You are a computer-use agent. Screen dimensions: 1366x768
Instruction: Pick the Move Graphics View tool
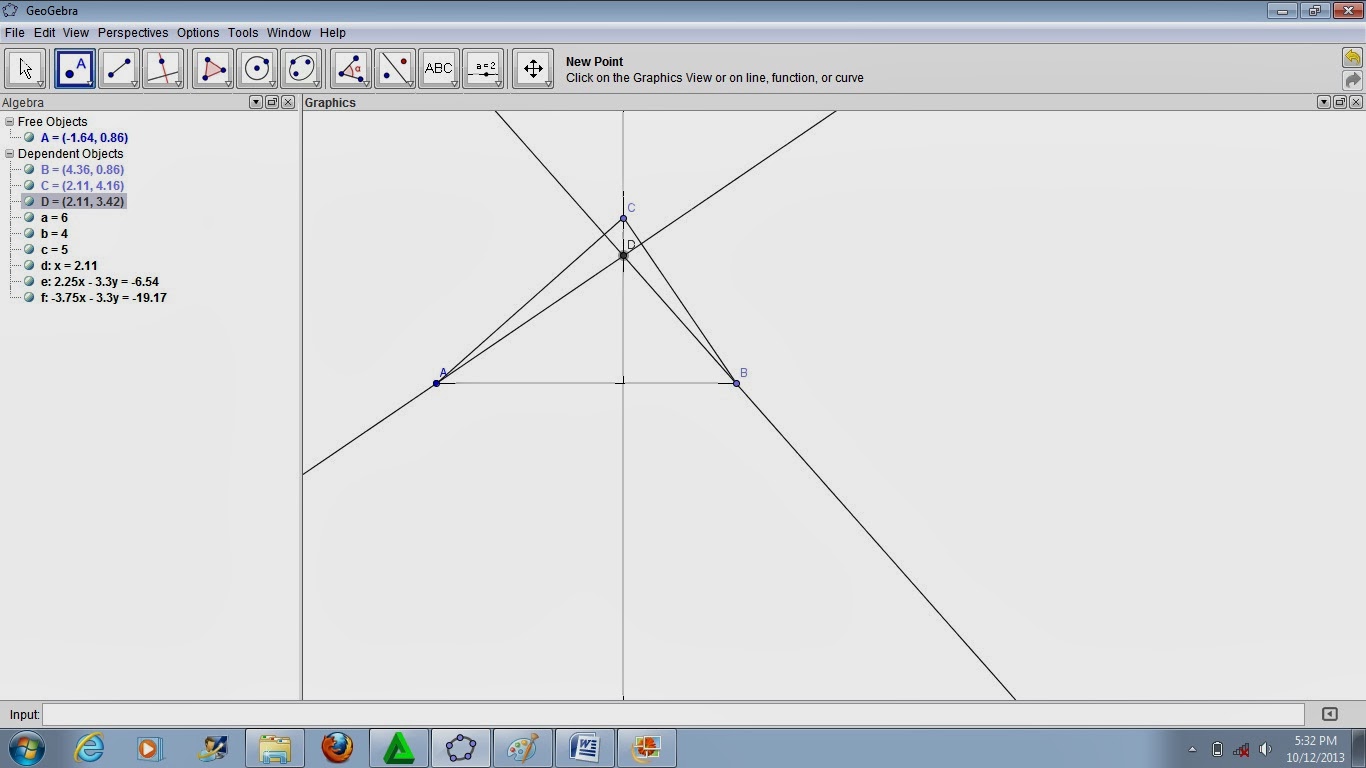[533, 69]
